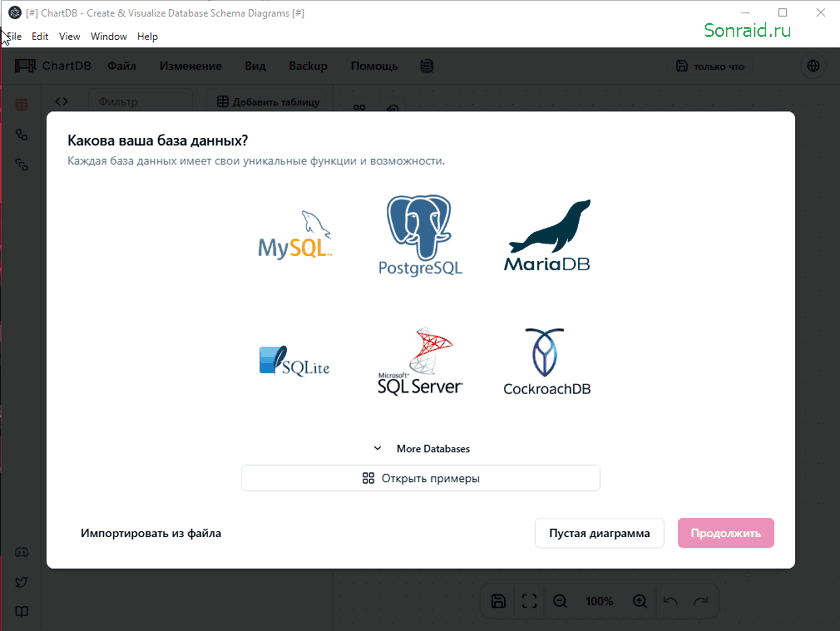Click the redo arrow icon
The height and width of the screenshot is (631, 840).
tap(701, 601)
